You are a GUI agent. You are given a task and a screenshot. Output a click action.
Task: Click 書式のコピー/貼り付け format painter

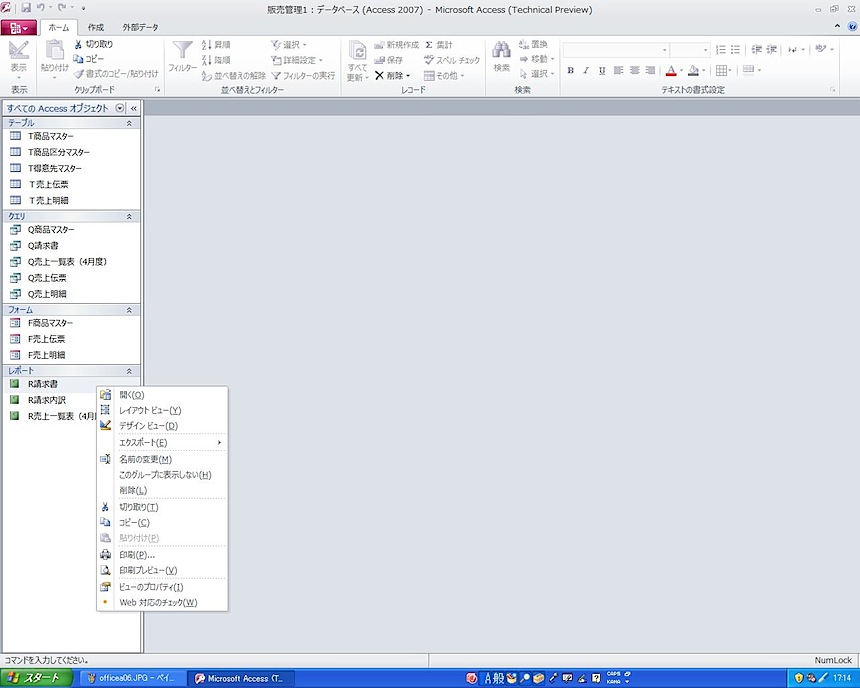116,74
